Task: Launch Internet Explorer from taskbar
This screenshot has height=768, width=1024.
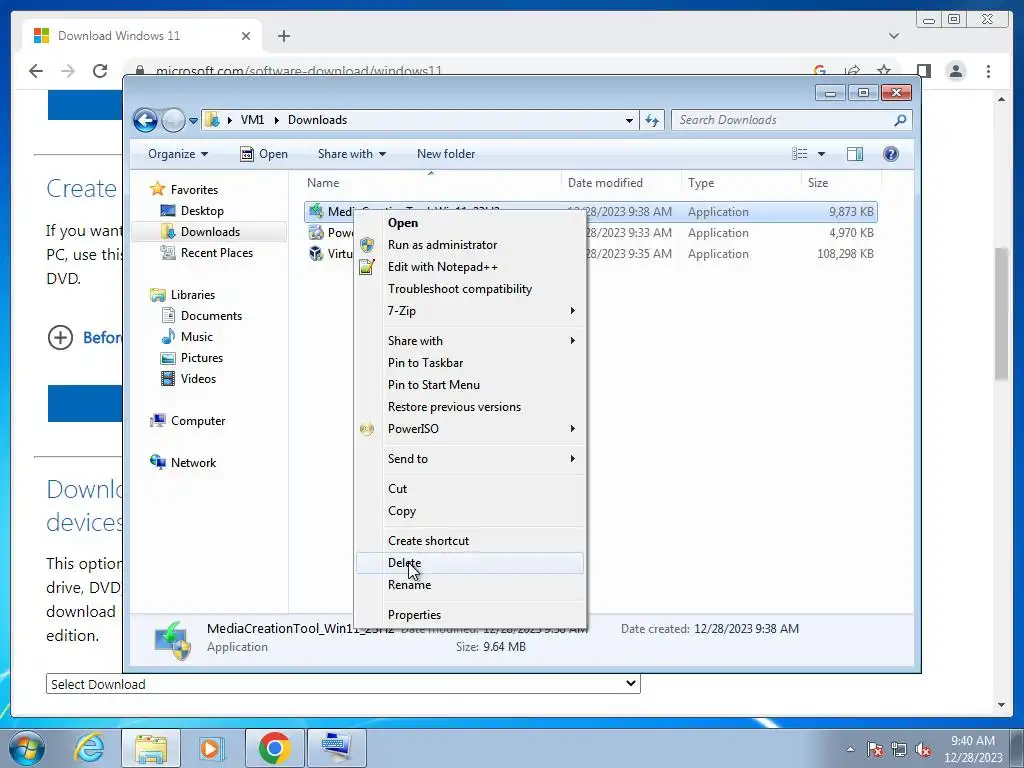Action: tap(89, 748)
